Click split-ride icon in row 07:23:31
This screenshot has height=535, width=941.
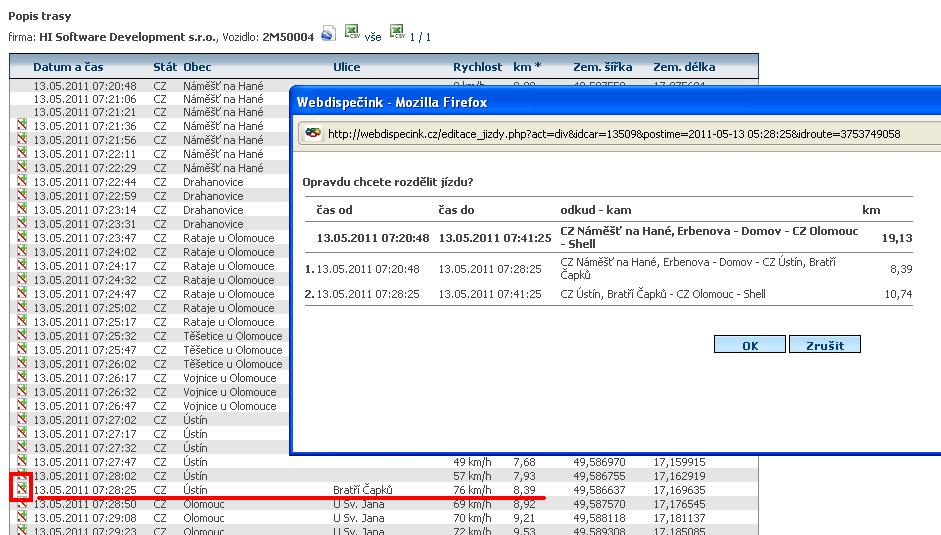(x=22, y=223)
